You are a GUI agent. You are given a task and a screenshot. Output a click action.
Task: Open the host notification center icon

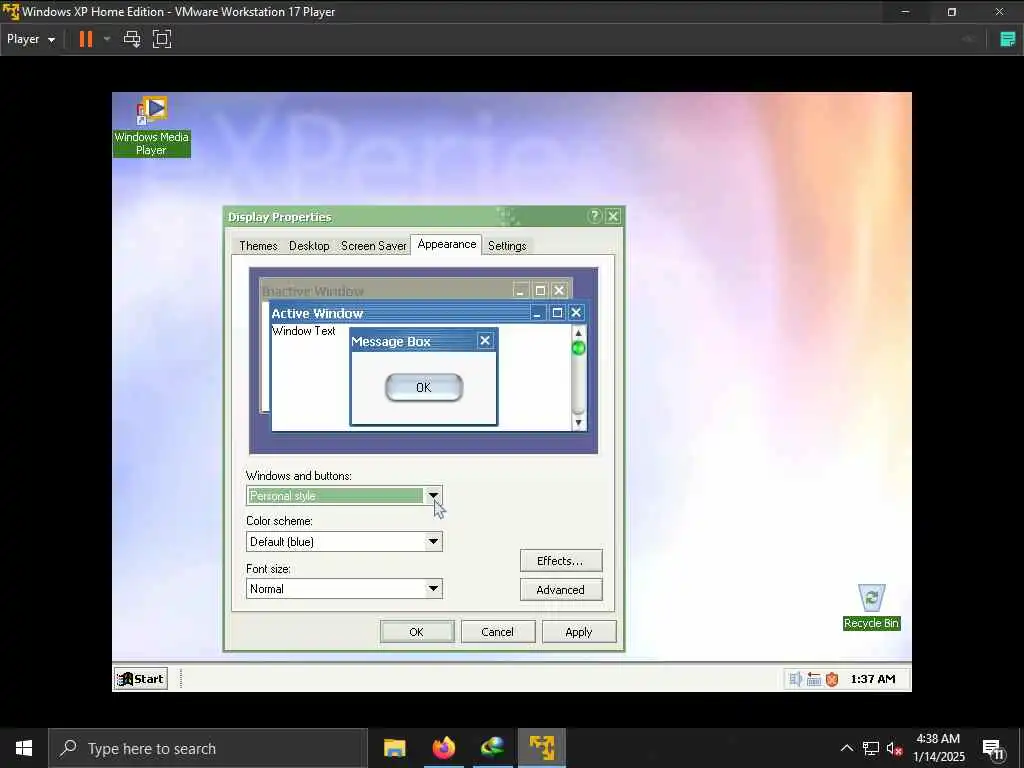993,748
